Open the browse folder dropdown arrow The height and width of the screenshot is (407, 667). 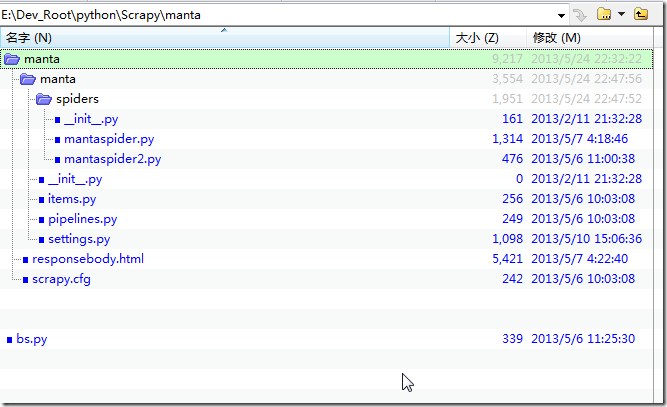pos(621,14)
